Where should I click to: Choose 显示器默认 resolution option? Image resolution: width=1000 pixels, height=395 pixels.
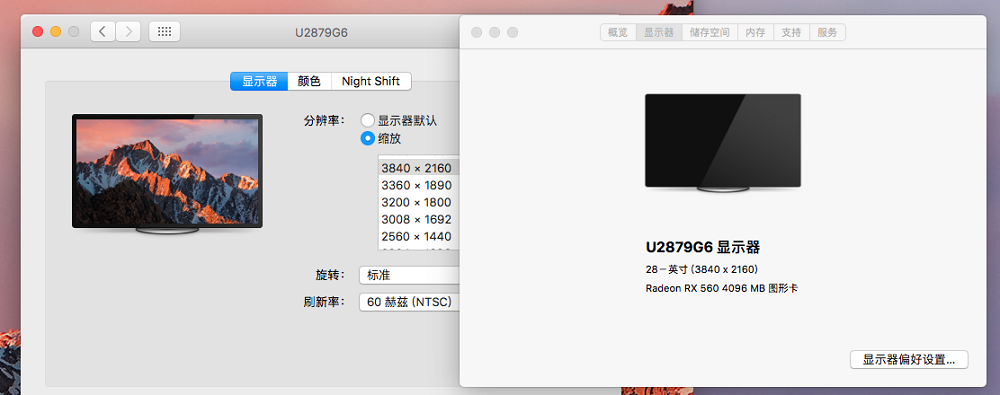click(399, 121)
